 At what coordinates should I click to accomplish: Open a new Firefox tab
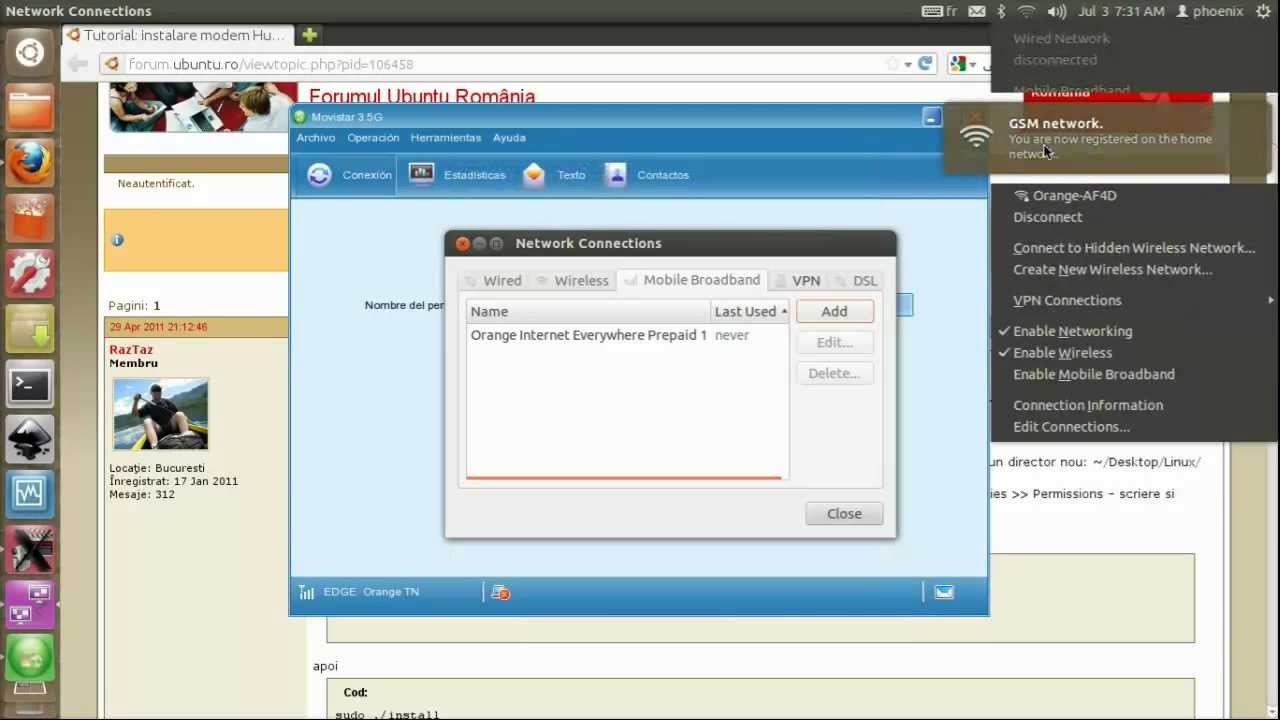[x=309, y=35]
